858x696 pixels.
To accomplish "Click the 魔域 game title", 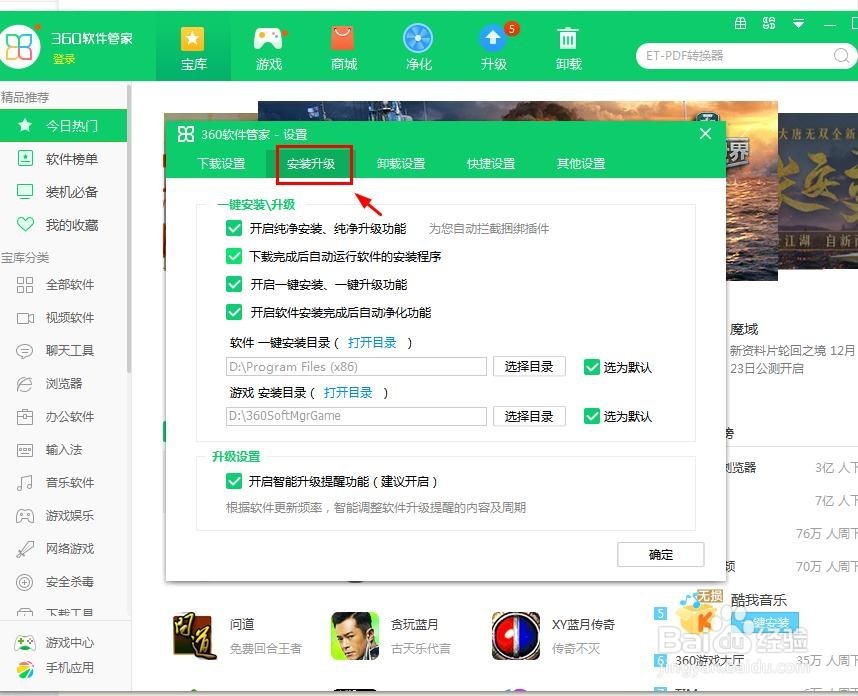I will pos(744,329).
